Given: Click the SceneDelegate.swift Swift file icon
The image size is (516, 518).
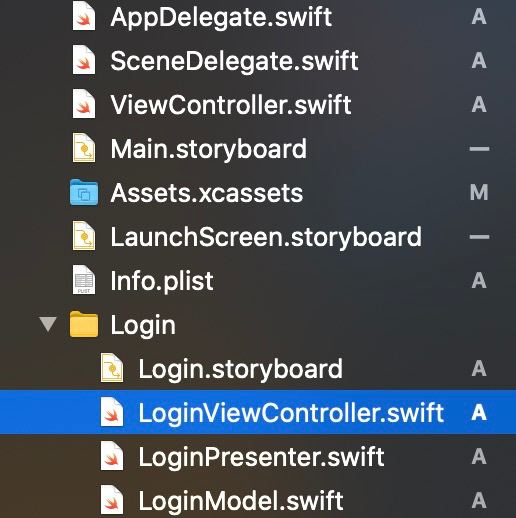Looking at the screenshot, I should 84,61.
